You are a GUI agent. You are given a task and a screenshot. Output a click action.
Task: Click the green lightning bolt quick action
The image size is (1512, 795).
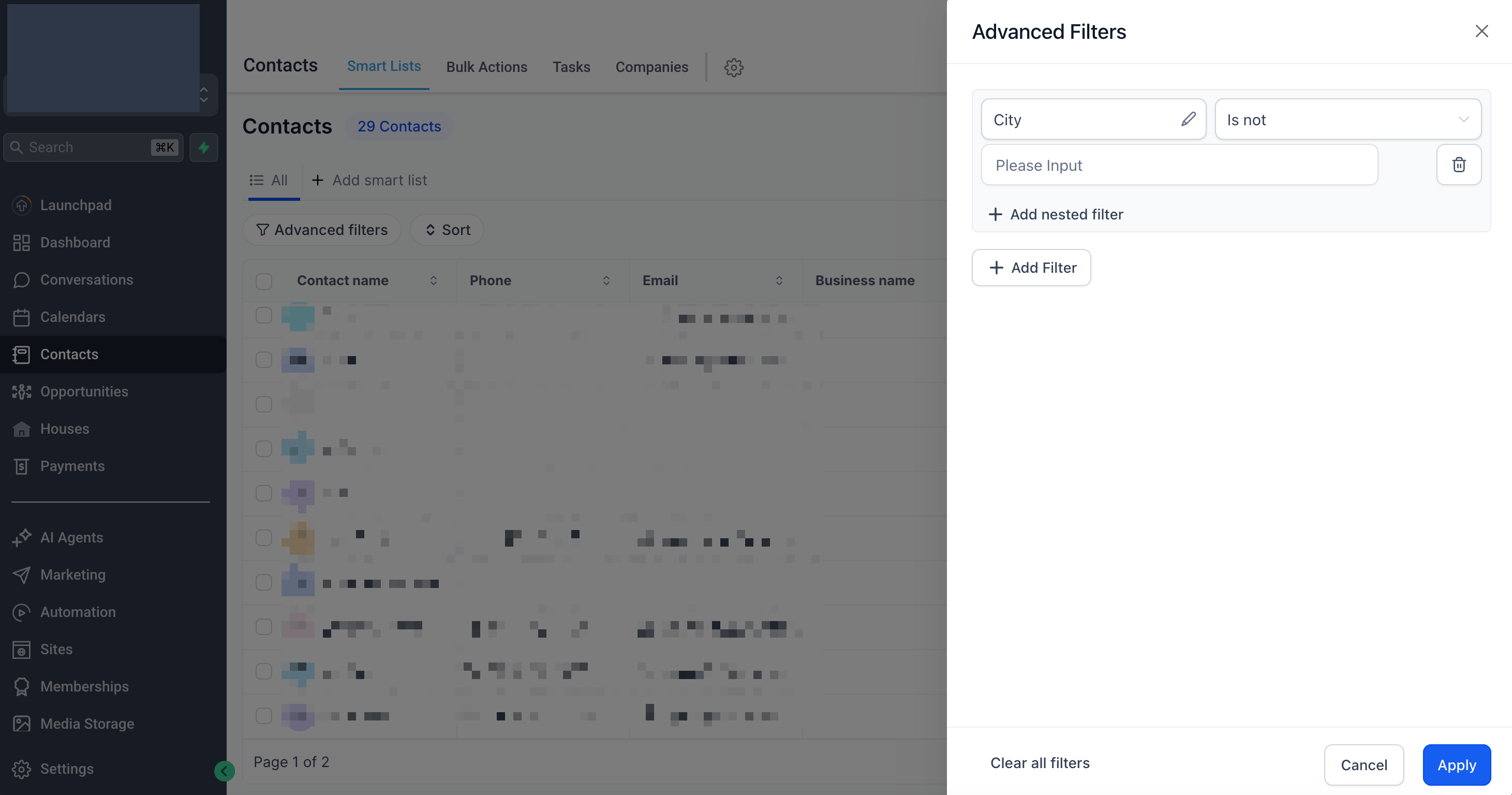[204, 148]
